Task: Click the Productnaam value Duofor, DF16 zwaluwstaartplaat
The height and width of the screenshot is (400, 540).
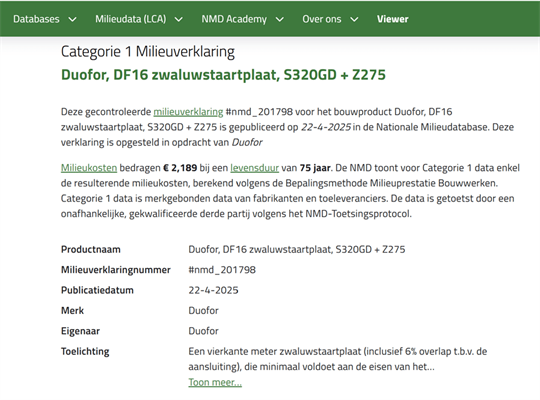Action: (297, 249)
